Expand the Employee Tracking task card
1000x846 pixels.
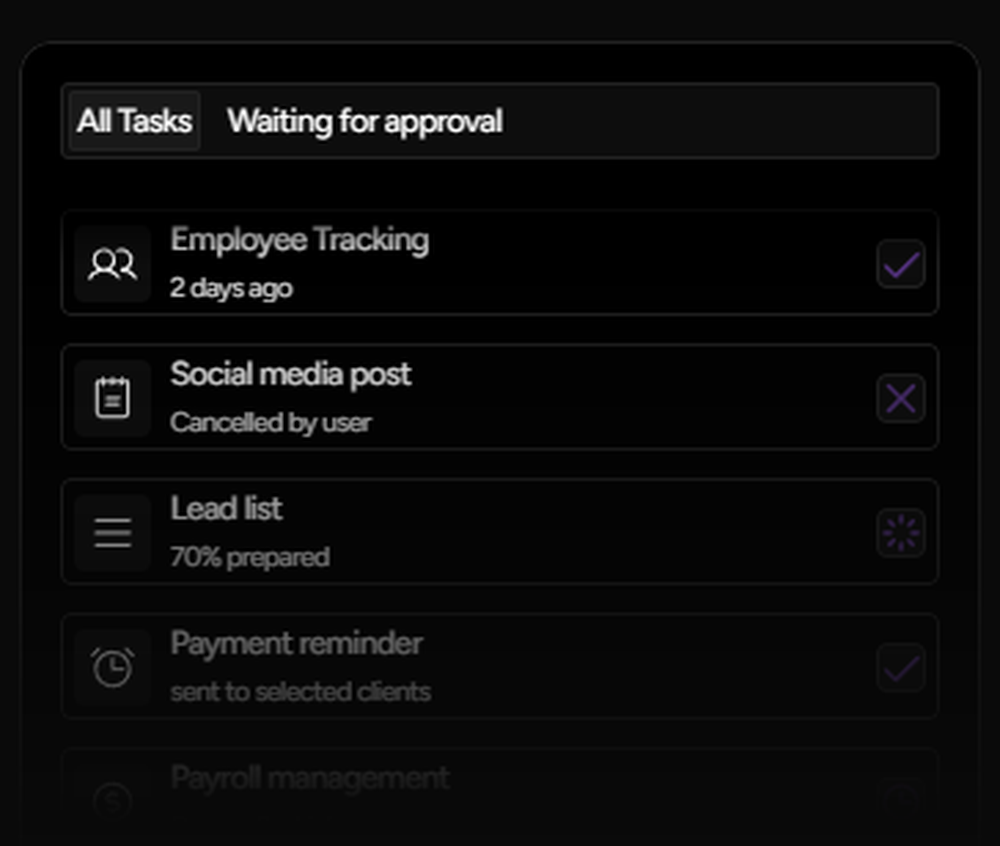tap(500, 263)
